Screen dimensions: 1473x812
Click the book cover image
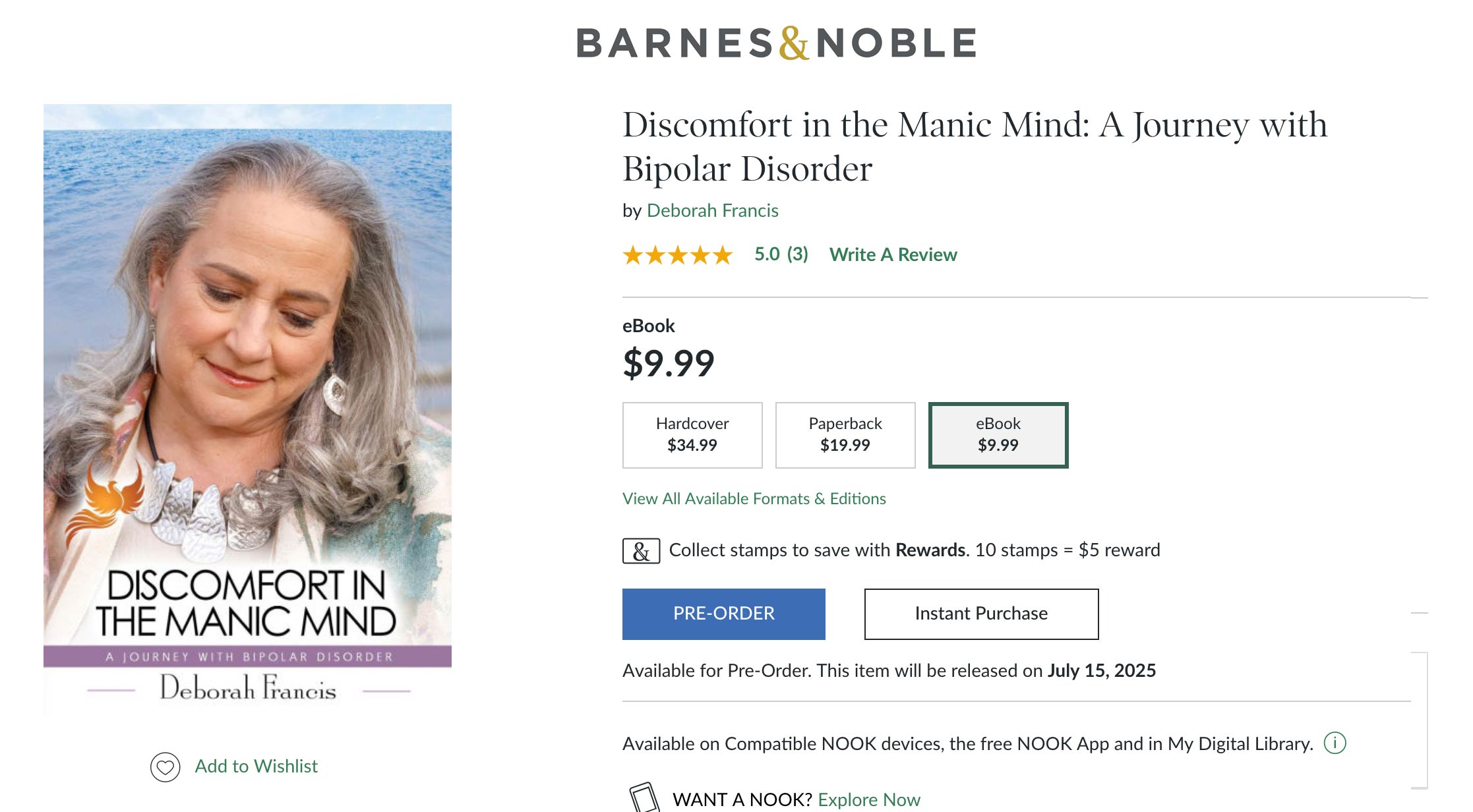pos(247,409)
